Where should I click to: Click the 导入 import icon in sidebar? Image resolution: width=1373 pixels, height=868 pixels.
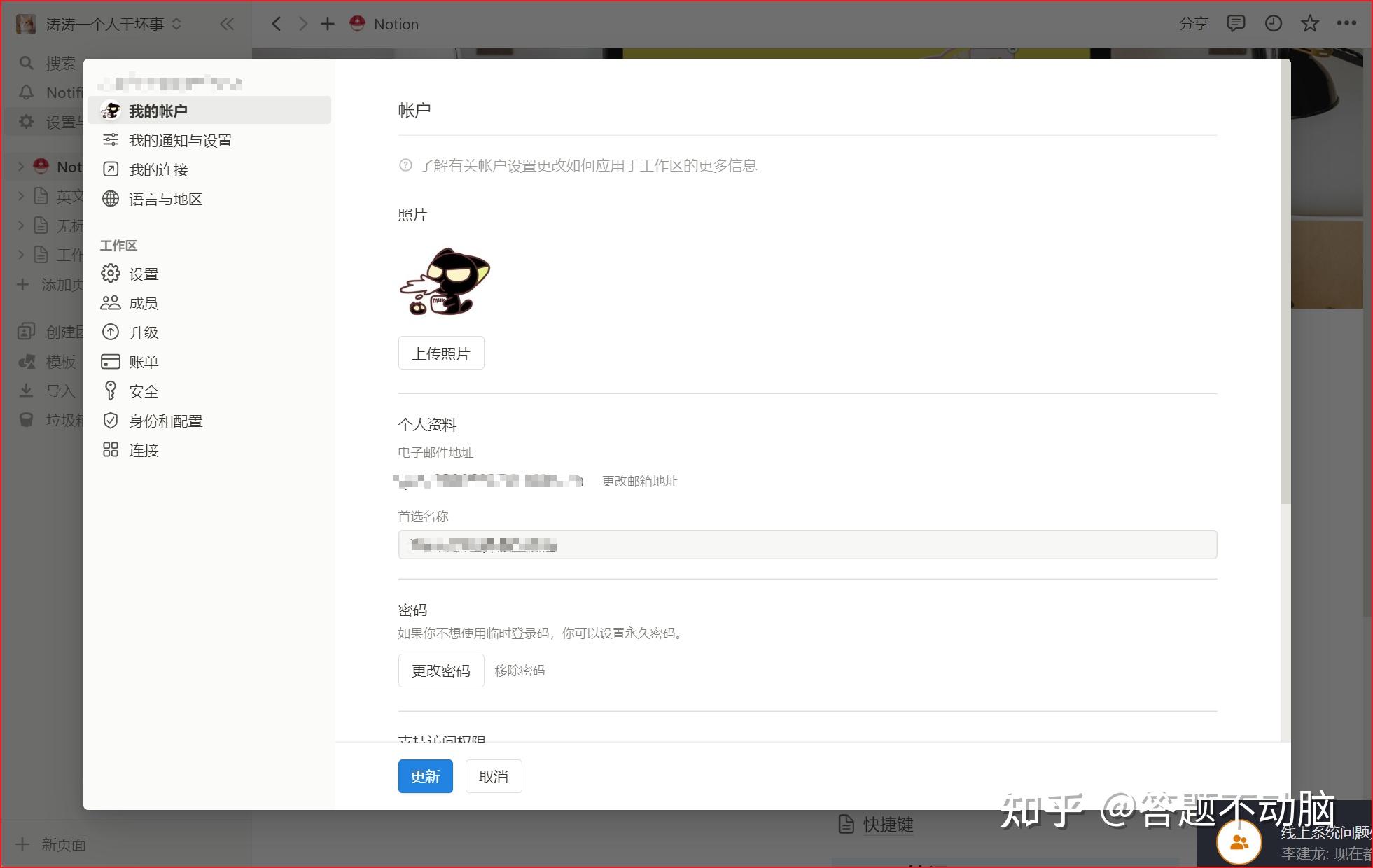26,391
